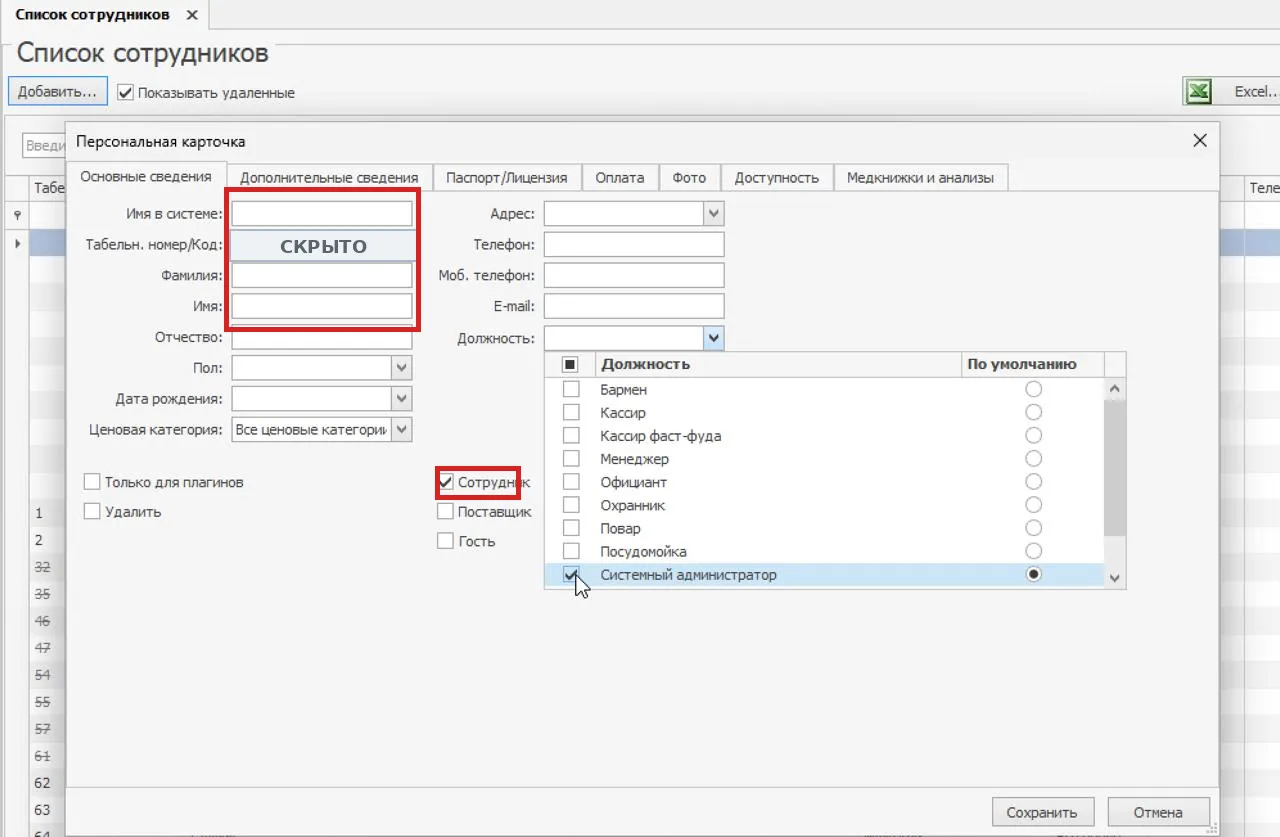1280x837 pixels.
Task: Close the Персональная карточка dialog
Action: pyautogui.click(x=1200, y=141)
